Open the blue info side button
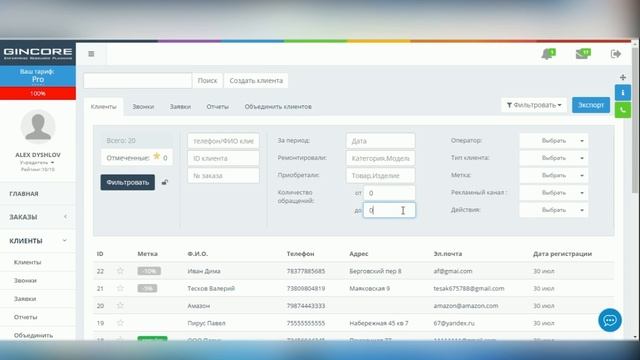This screenshot has width=640, height=360. (x=623, y=93)
